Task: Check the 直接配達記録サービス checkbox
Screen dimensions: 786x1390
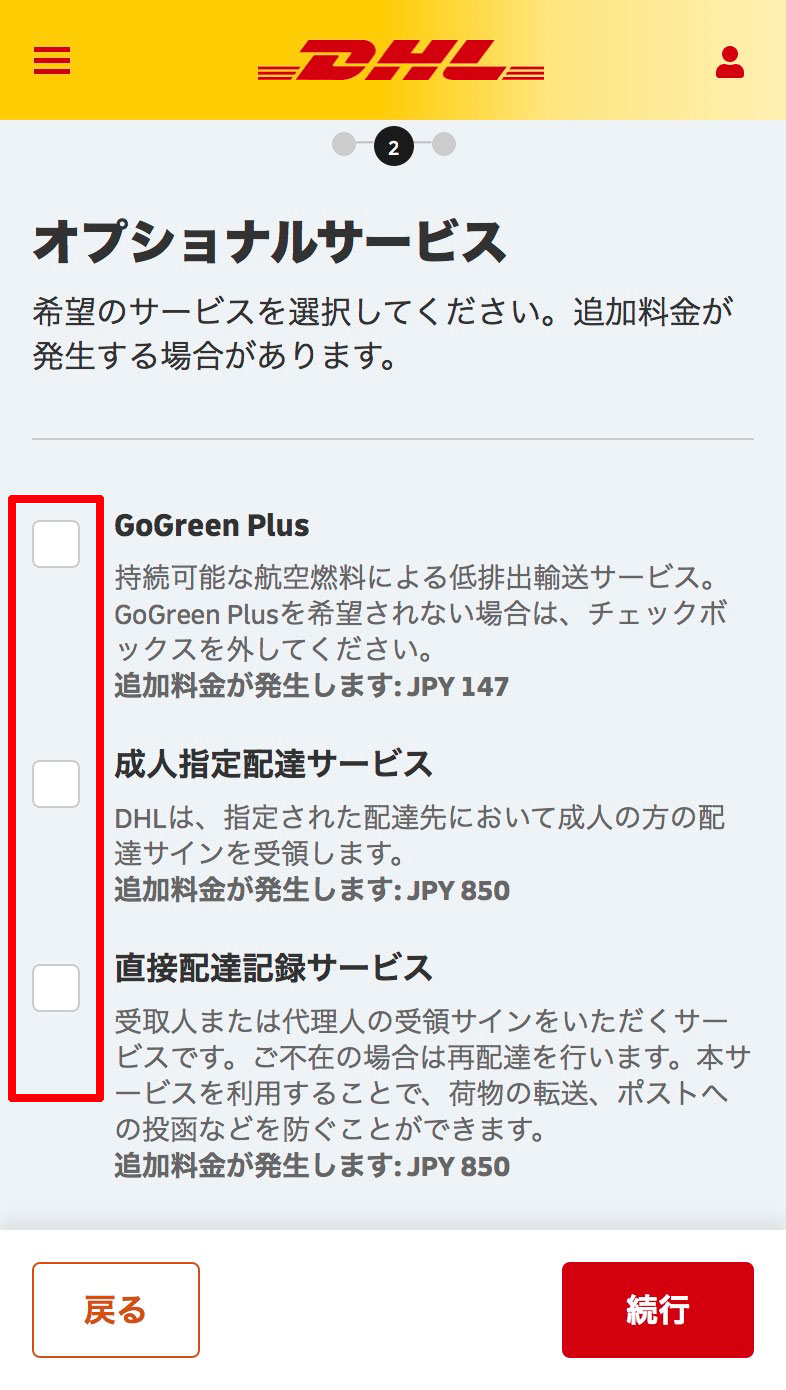Action: (x=56, y=988)
